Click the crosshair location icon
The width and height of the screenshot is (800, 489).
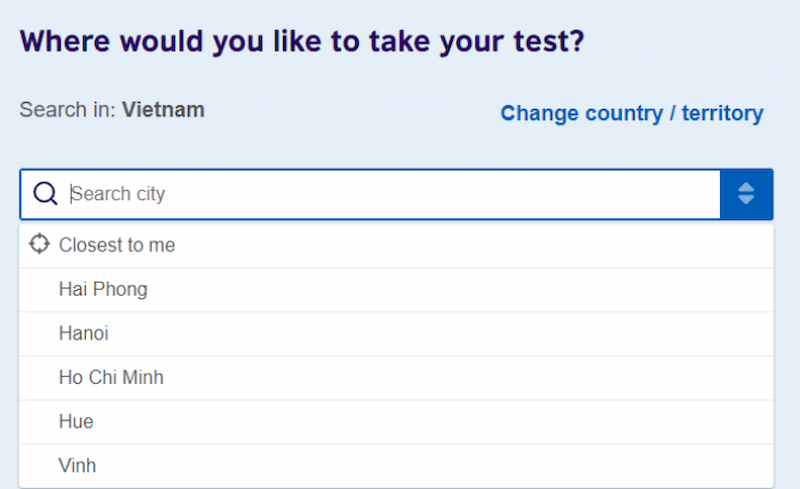pos(39,244)
